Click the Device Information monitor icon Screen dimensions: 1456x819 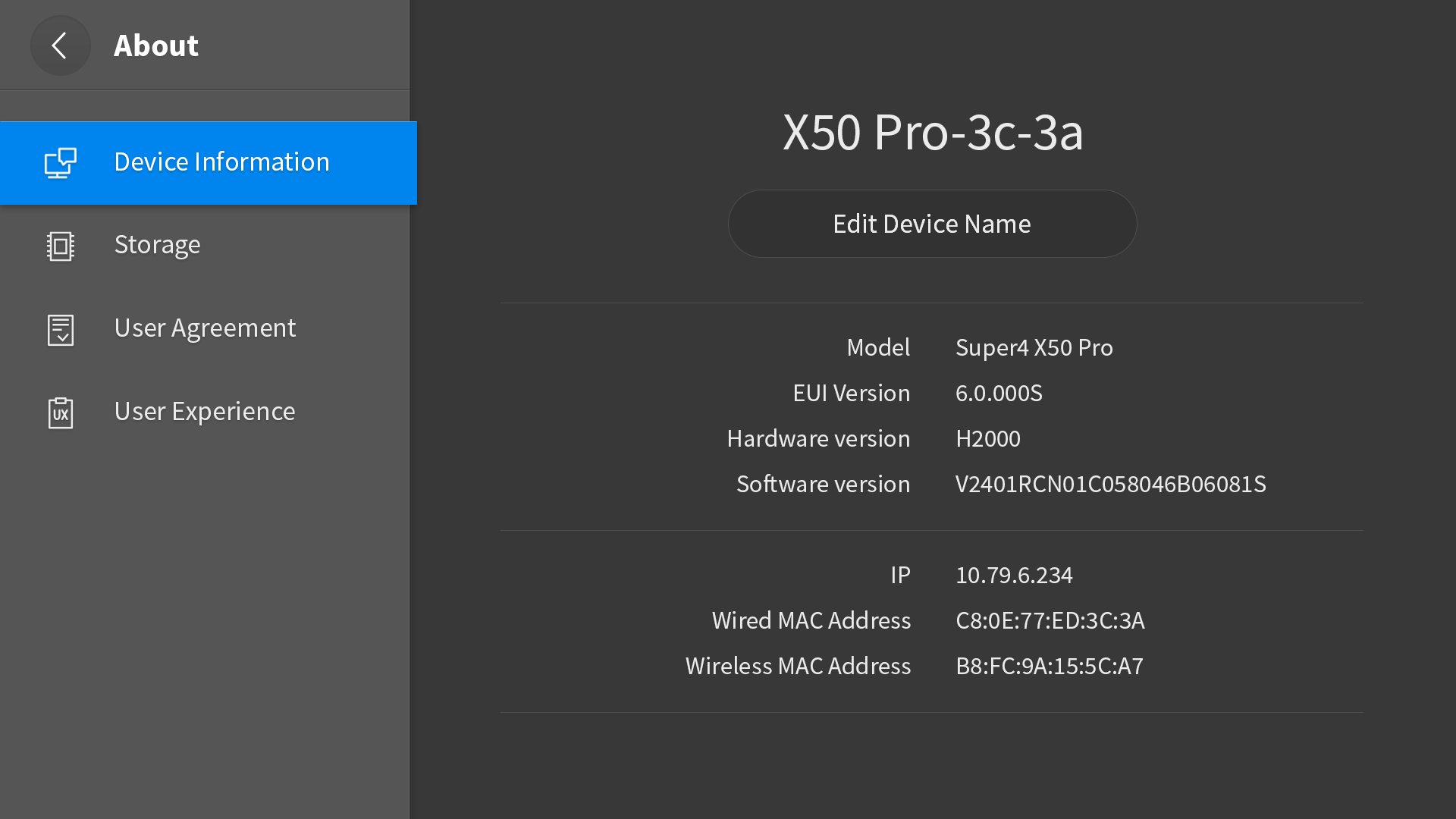point(60,163)
